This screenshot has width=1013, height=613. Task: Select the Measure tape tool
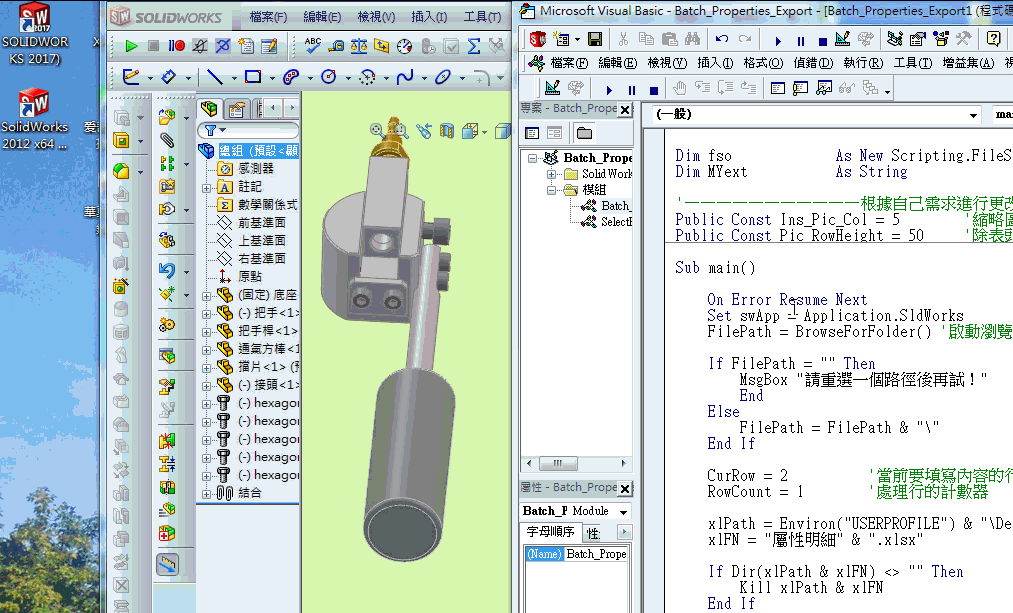point(336,46)
